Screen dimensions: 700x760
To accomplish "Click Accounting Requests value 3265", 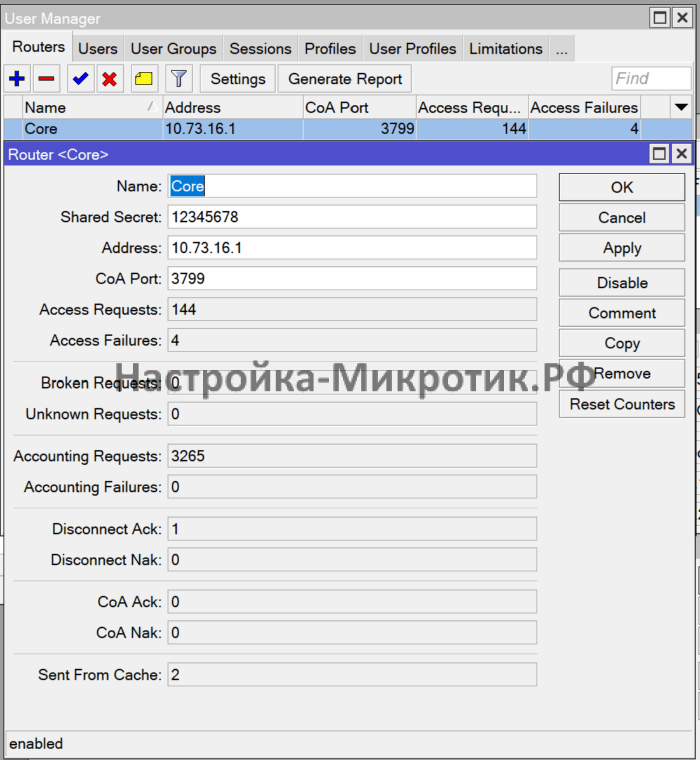I will pos(352,456).
